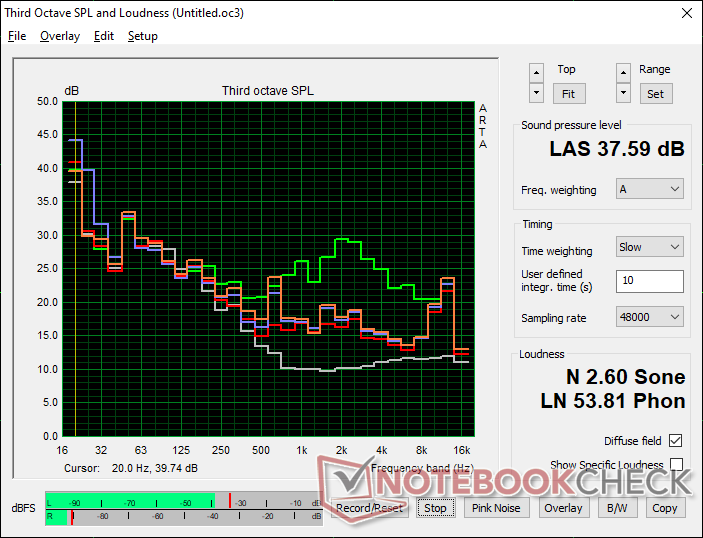Start the Pink Noise generator

[496, 508]
